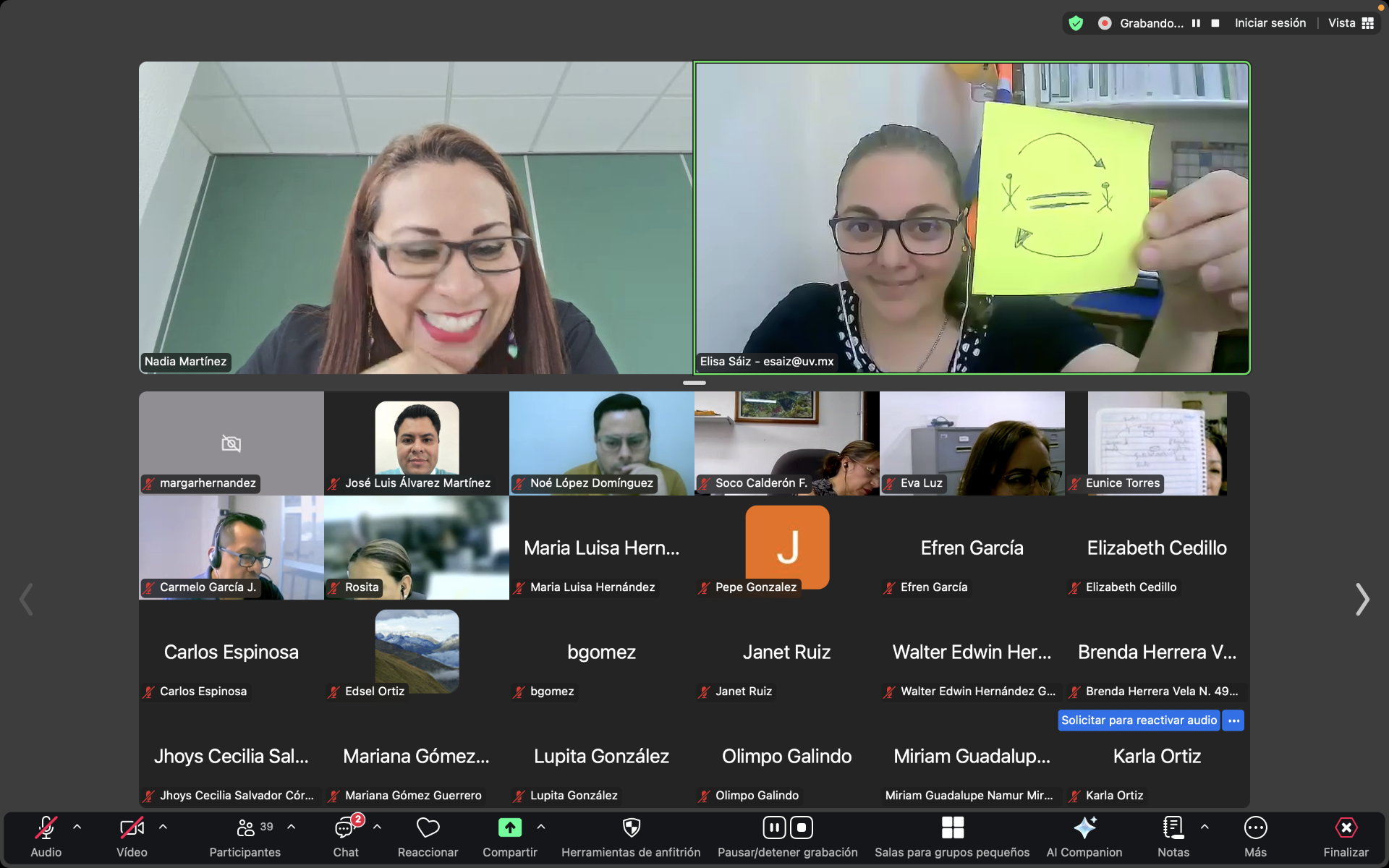Click Iniciar sesión at top right

1270,23
